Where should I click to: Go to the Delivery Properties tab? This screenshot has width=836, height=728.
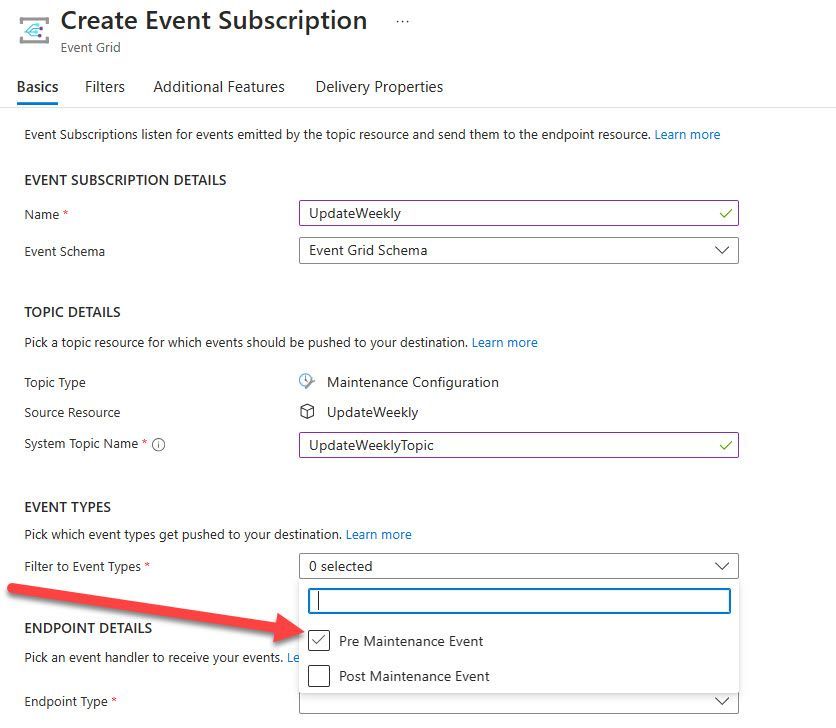(x=379, y=87)
